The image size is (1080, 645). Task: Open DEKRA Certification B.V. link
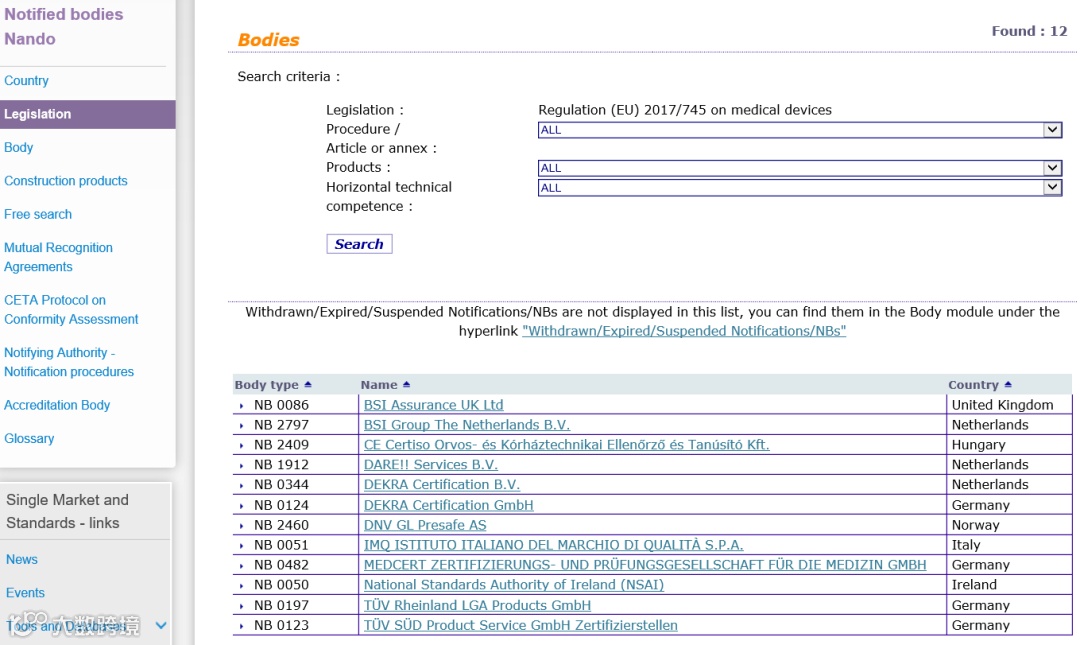442,485
